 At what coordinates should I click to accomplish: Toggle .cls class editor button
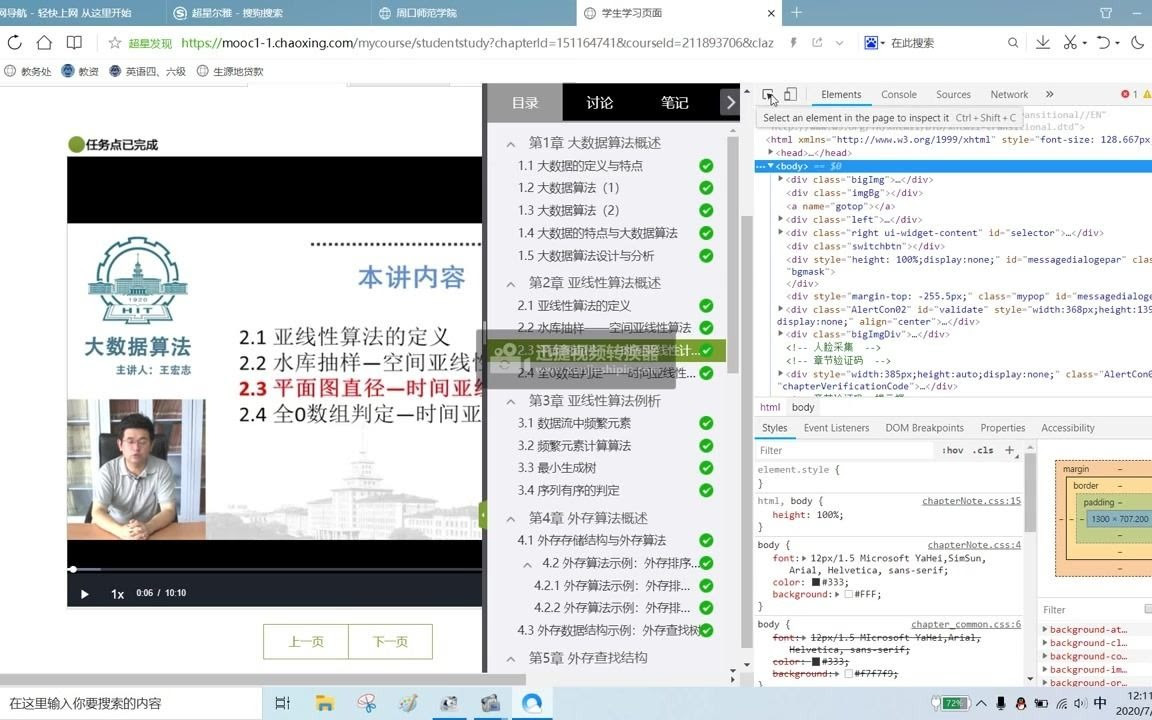(982, 450)
